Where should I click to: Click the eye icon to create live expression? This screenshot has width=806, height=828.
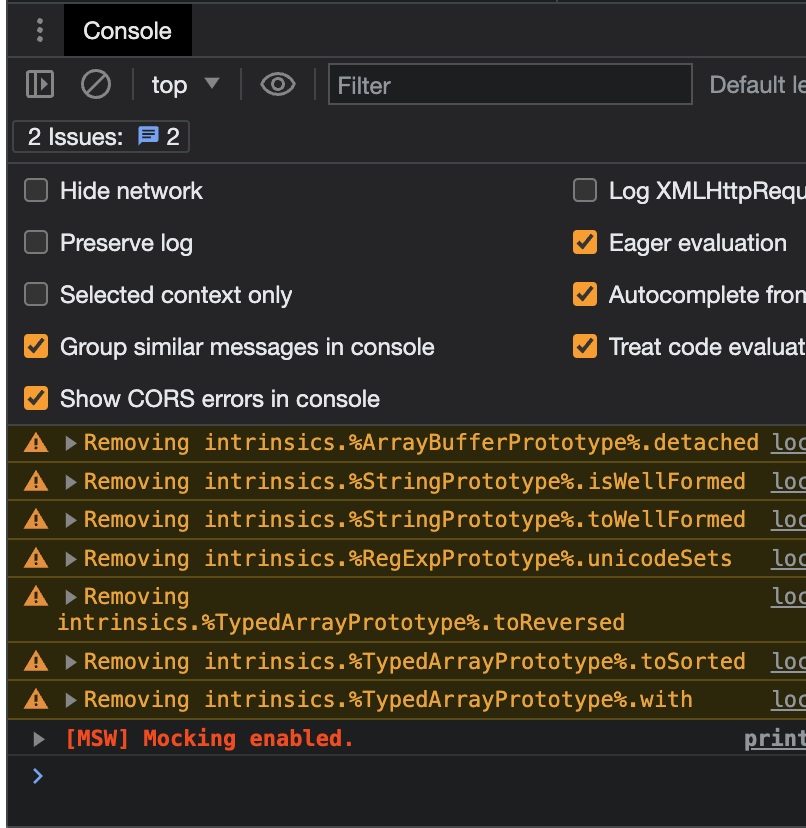(x=277, y=85)
